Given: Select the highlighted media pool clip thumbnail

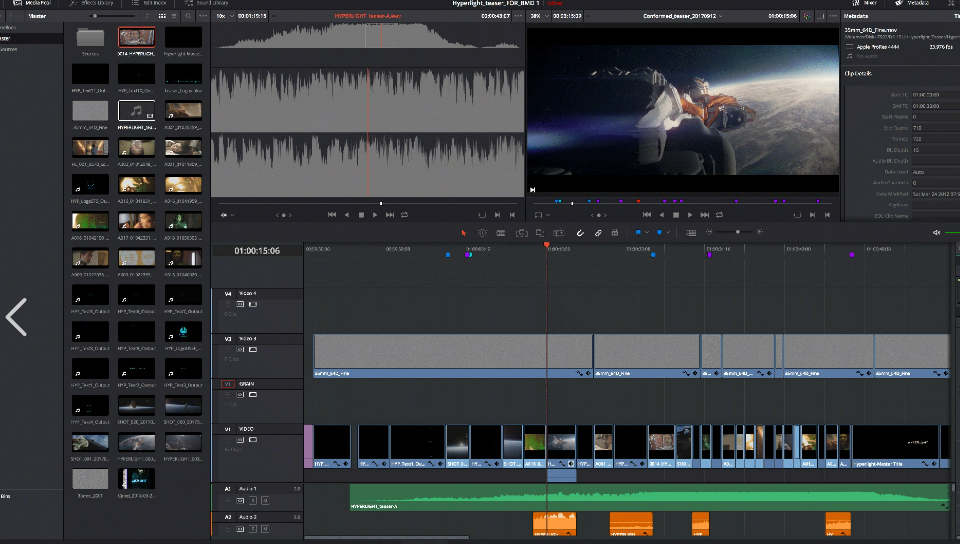Looking at the screenshot, I should pyautogui.click(x=136, y=38).
